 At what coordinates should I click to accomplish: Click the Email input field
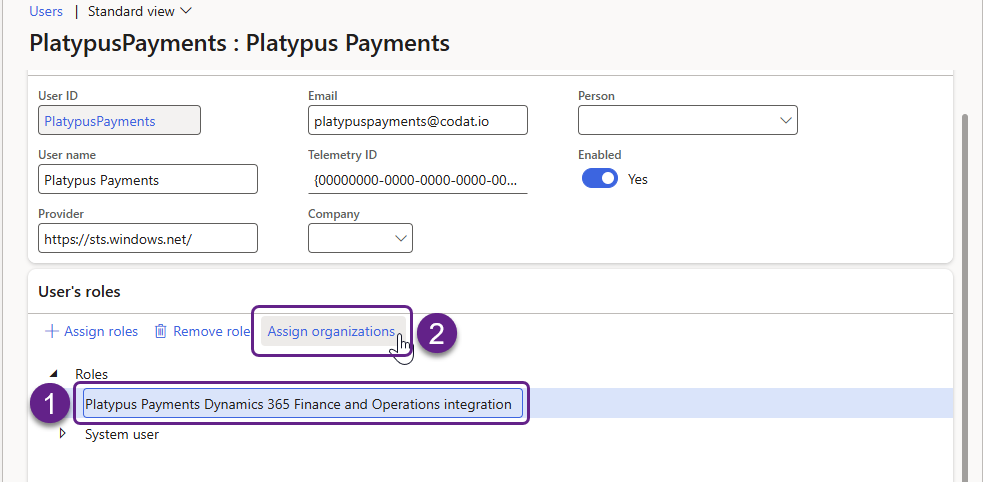point(417,121)
